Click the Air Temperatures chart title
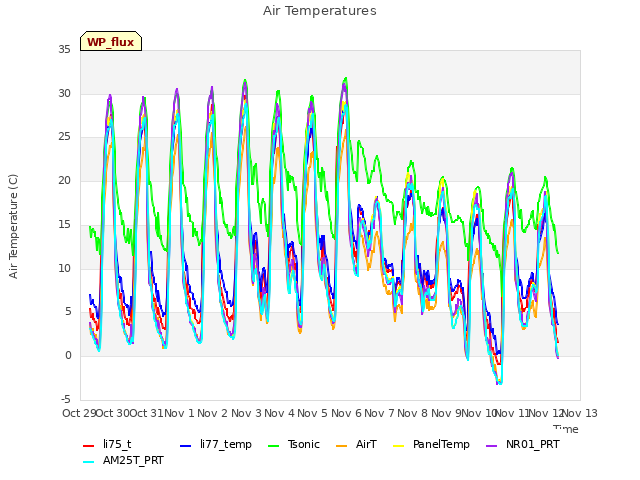This screenshot has width=640, height=480. coord(320,11)
